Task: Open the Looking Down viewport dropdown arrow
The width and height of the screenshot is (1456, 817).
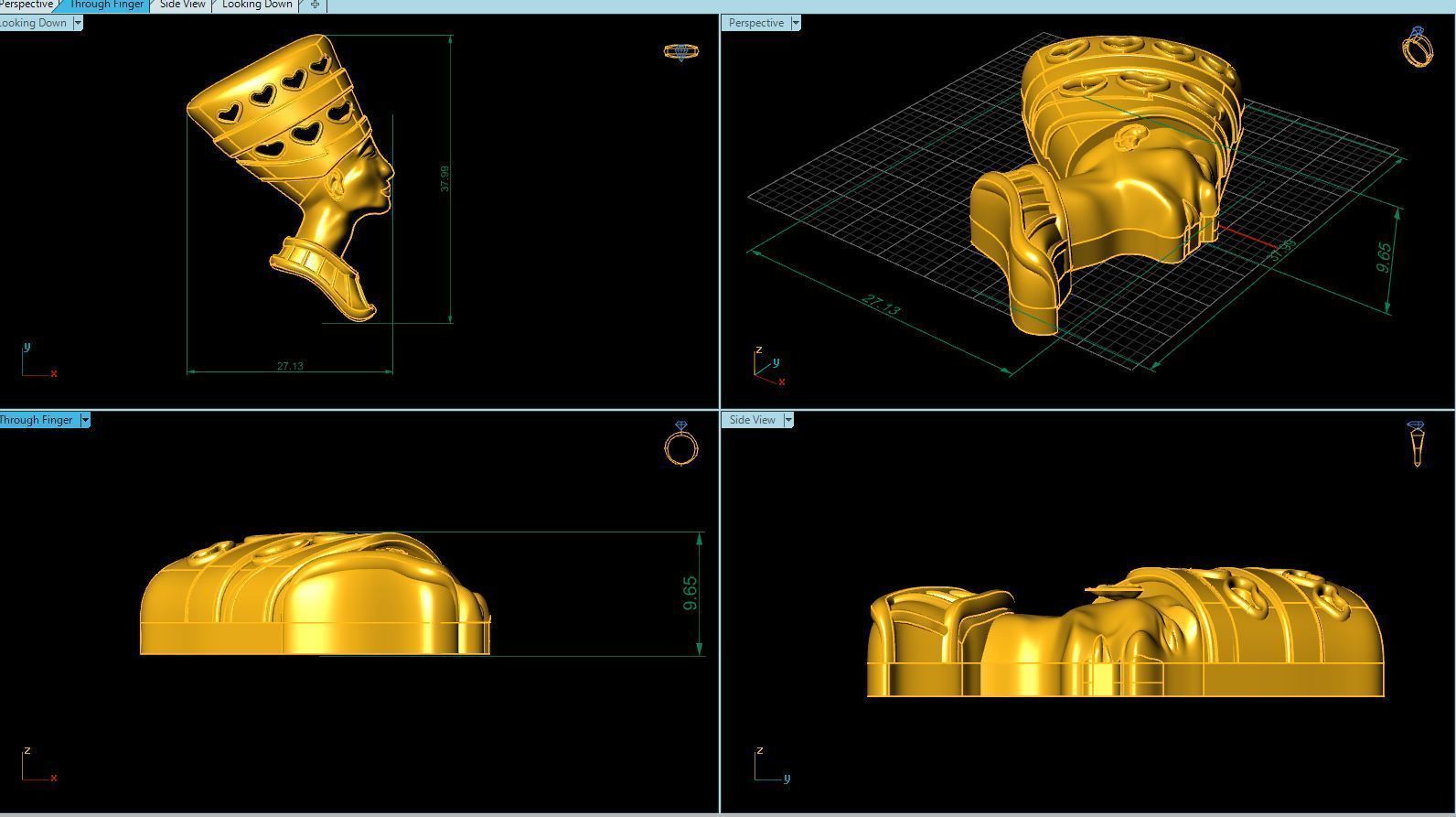Action: tap(77, 23)
